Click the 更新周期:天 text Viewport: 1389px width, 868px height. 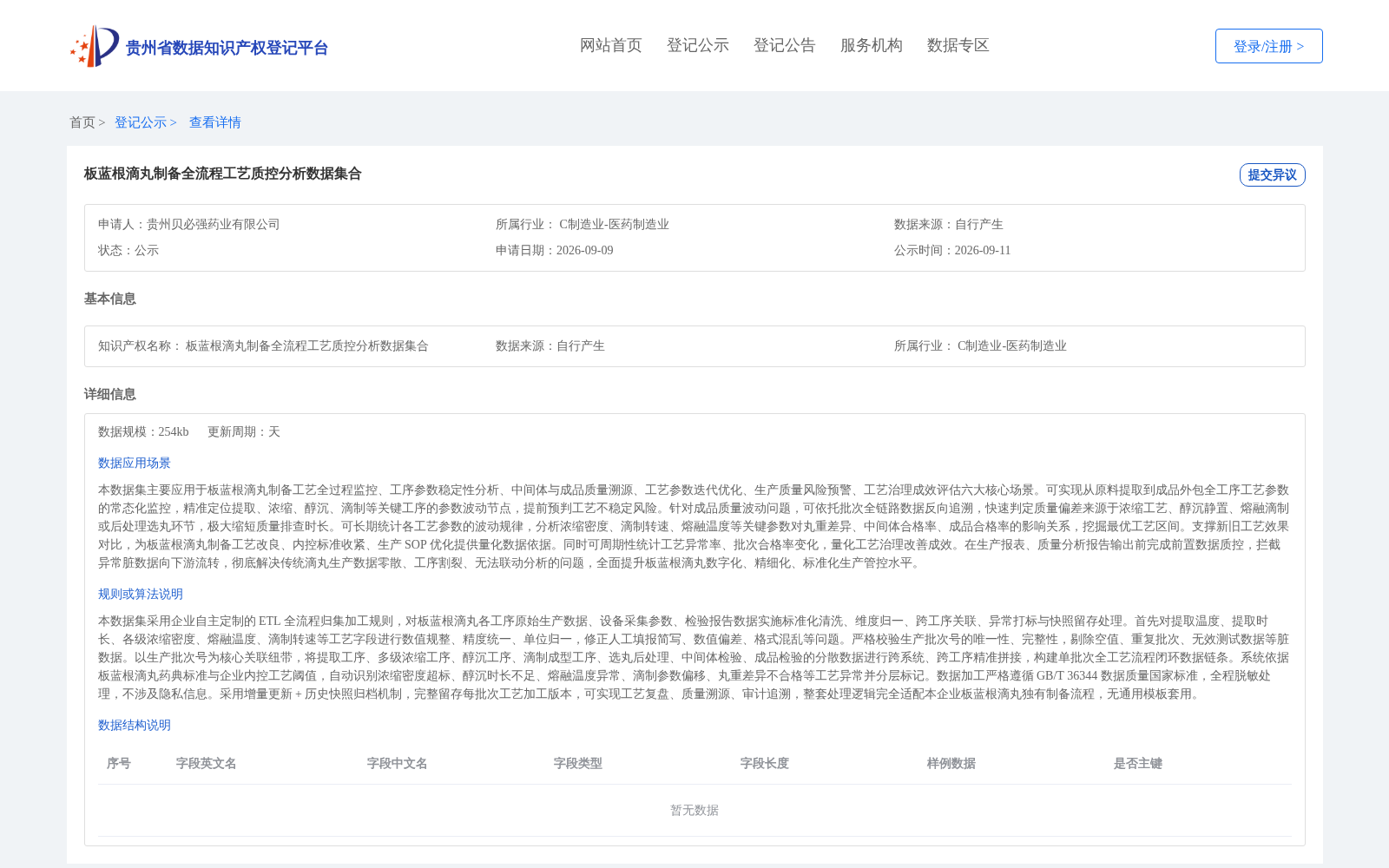point(244,431)
